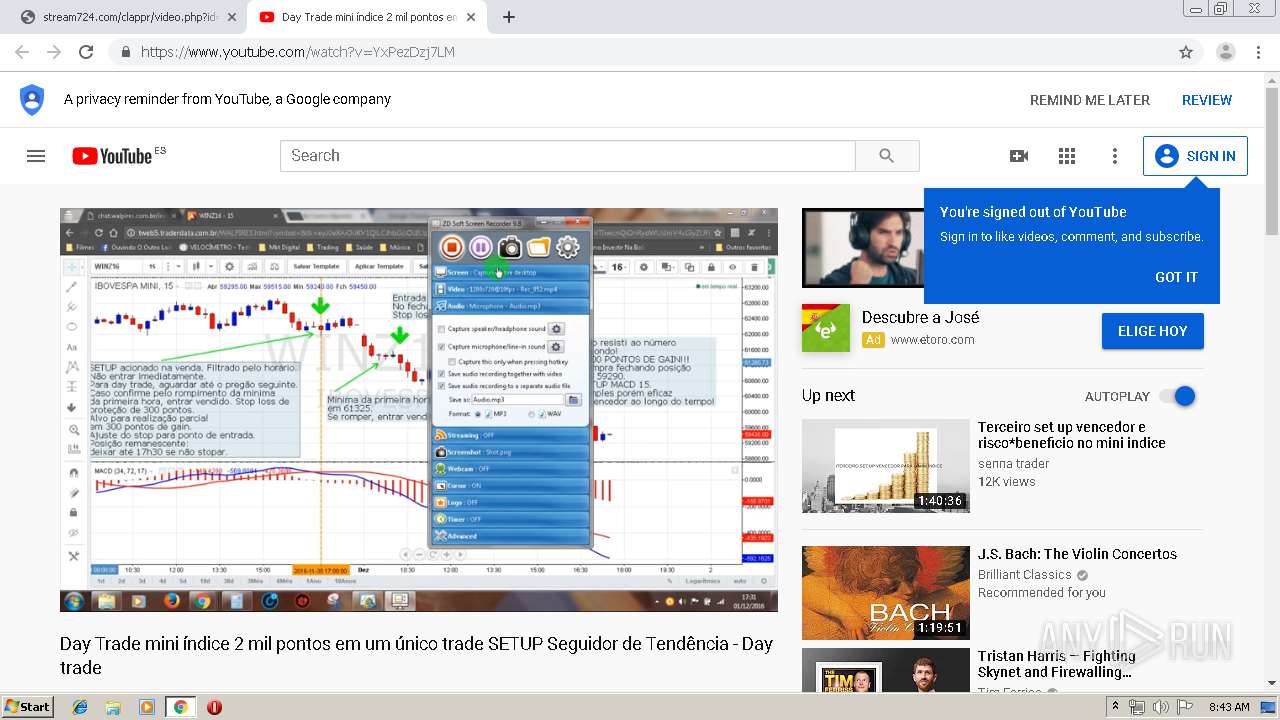The height and width of the screenshot is (720, 1280).
Task: Dismiss signed-out popup with GOT IT
Action: [x=1176, y=277]
